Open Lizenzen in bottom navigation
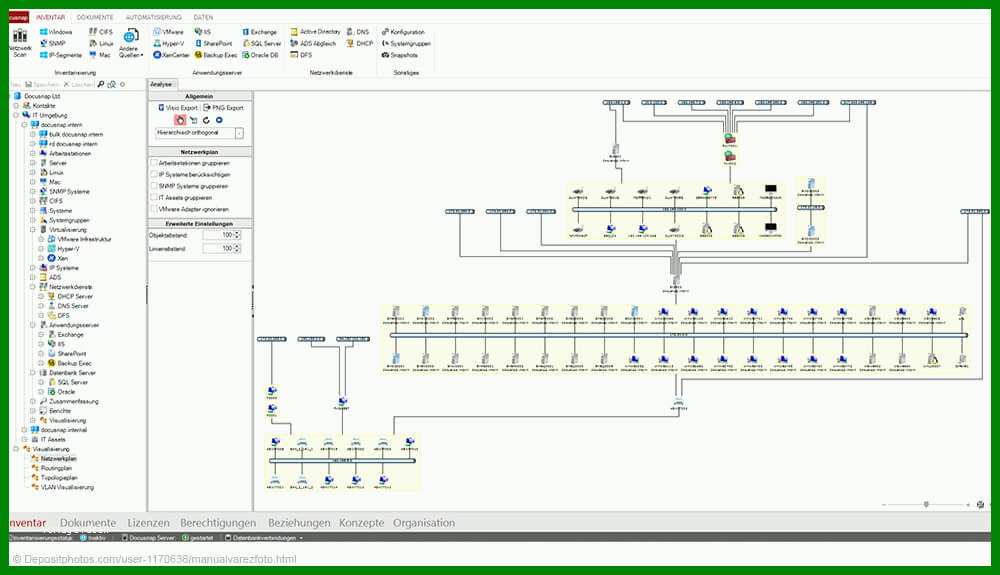Screen dimensions: 1000x575 (149, 523)
